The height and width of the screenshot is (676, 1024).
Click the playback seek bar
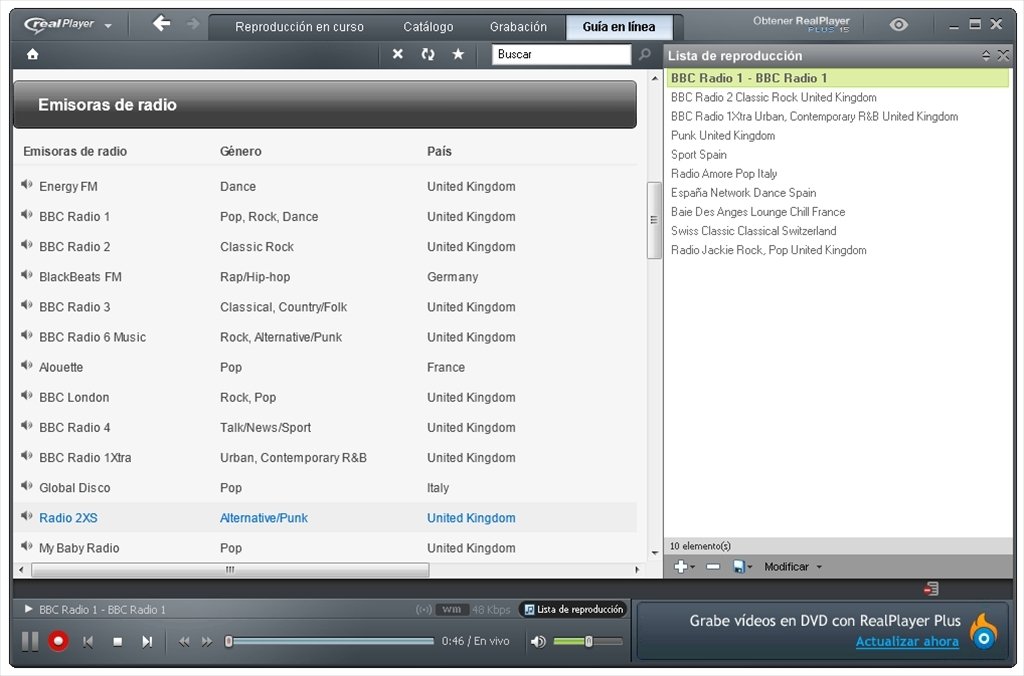(x=330, y=641)
